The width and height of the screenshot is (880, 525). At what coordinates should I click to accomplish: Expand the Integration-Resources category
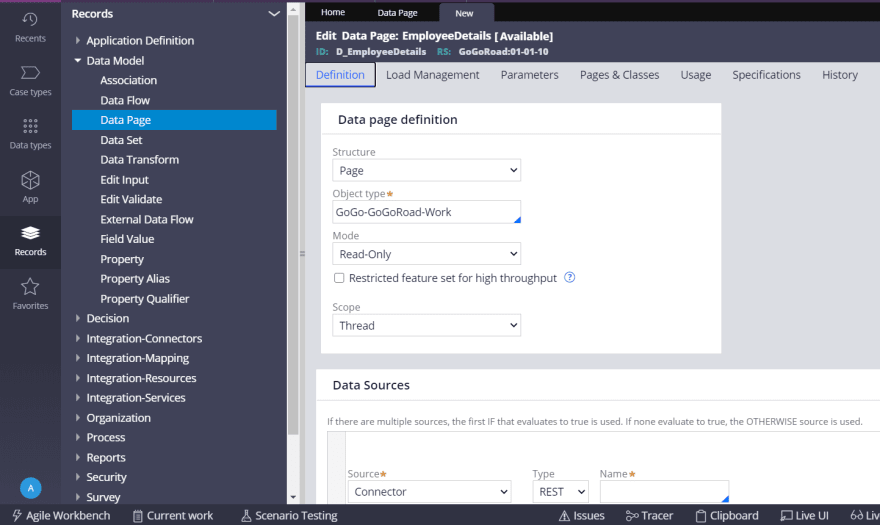point(77,378)
